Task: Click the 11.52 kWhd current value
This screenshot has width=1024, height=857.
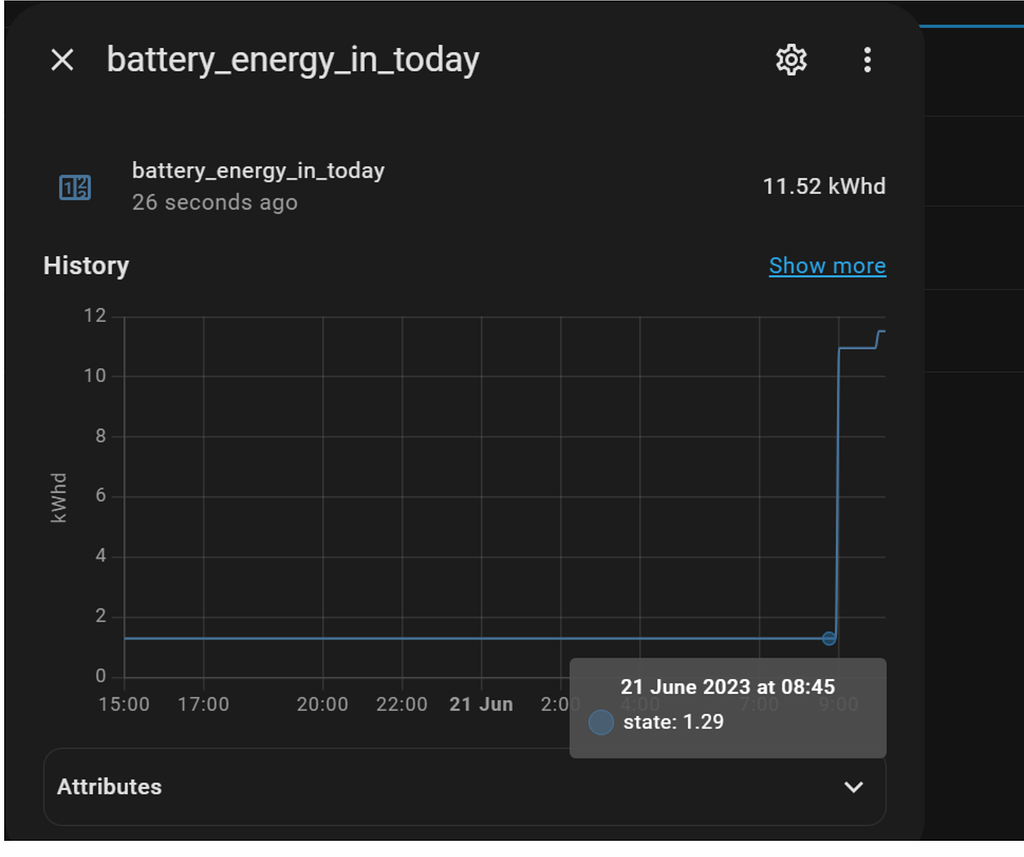Action: (823, 186)
